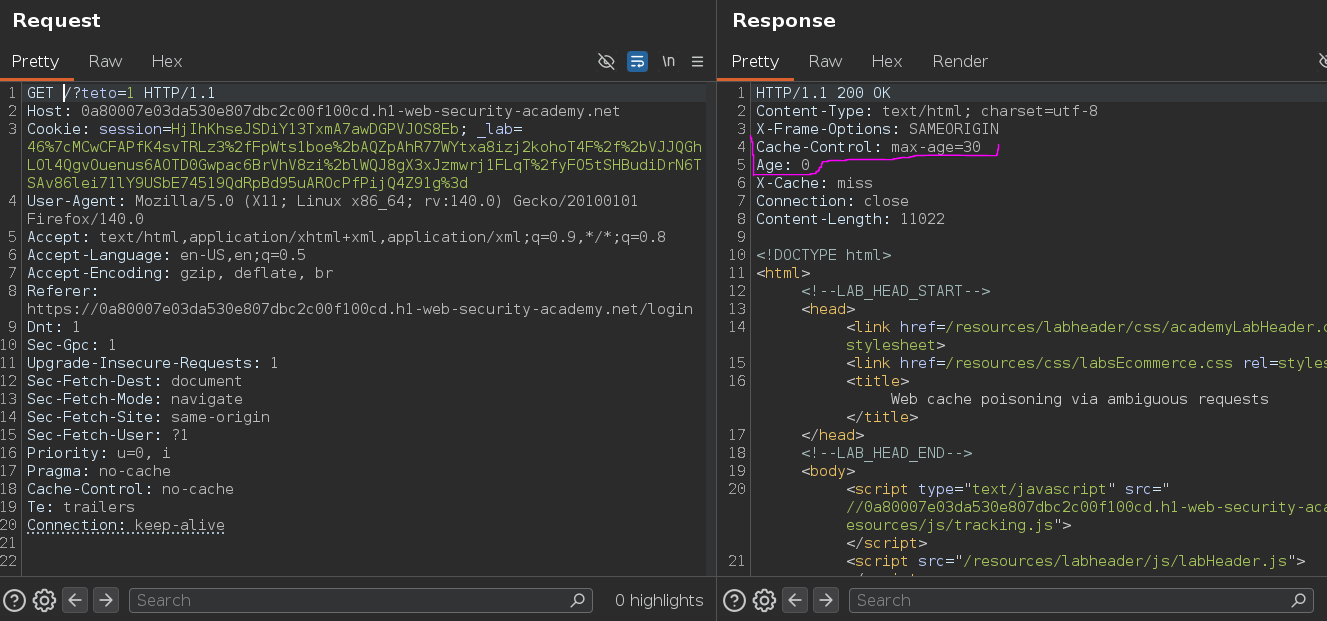Go to previous match in Request search

[75, 600]
